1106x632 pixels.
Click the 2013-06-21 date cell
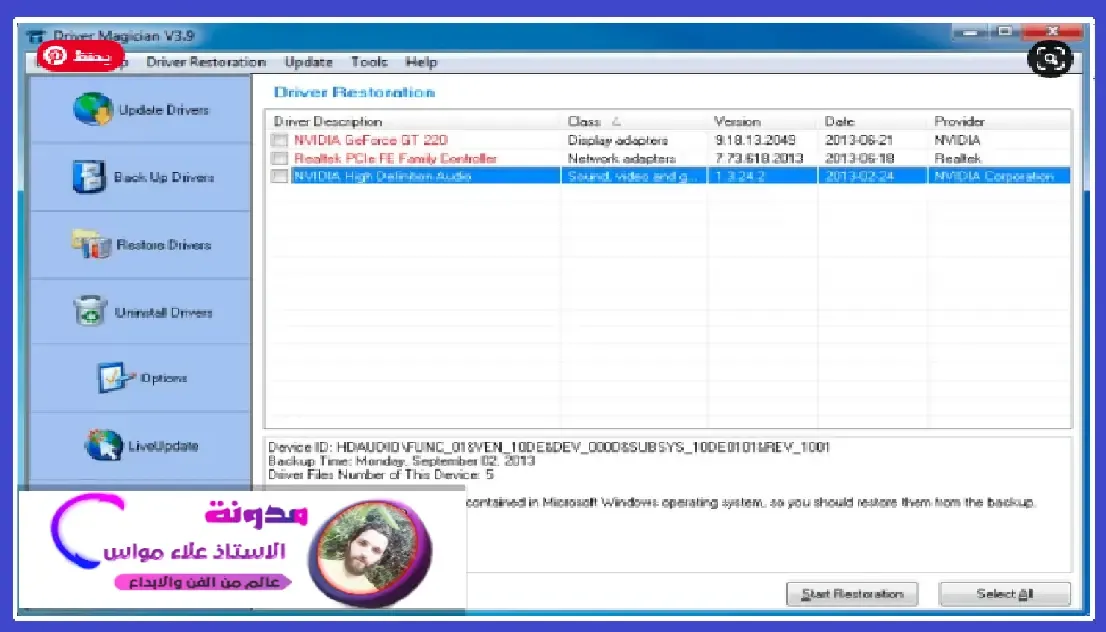point(858,140)
